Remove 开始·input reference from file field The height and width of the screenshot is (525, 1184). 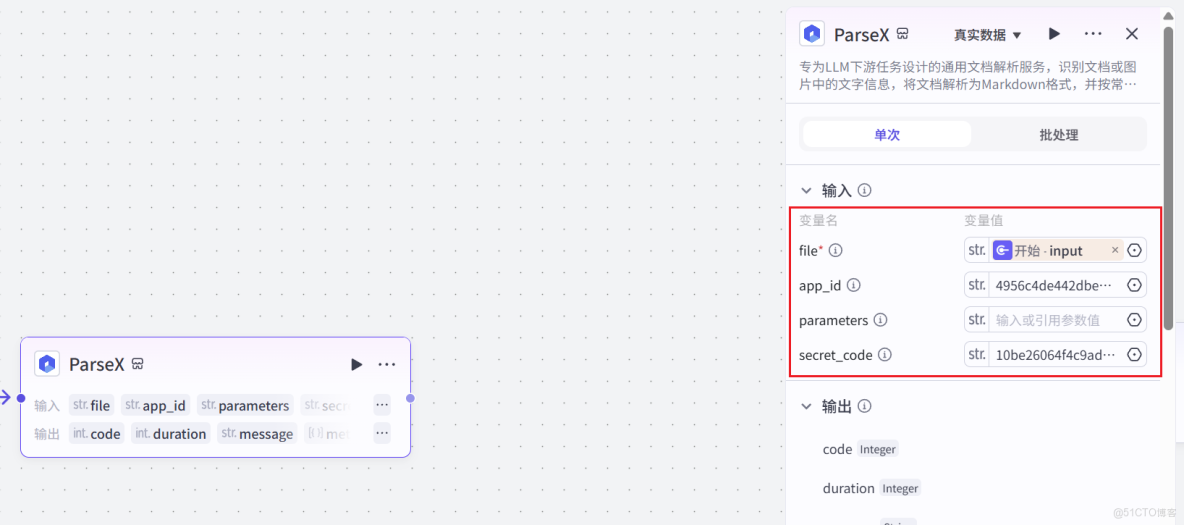pos(1115,250)
